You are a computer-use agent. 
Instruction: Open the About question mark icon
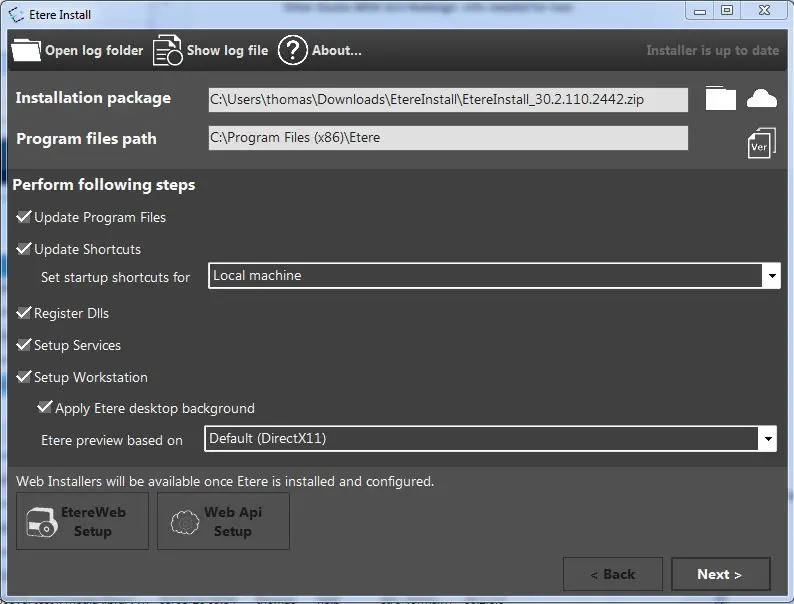[292, 50]
